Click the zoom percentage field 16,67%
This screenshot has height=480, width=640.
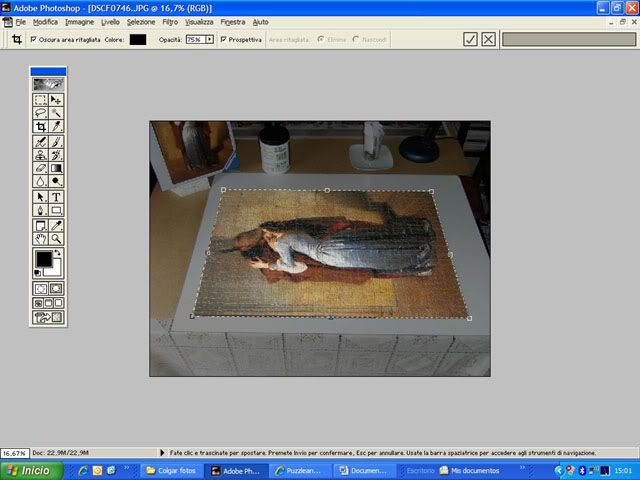point(15,453)
